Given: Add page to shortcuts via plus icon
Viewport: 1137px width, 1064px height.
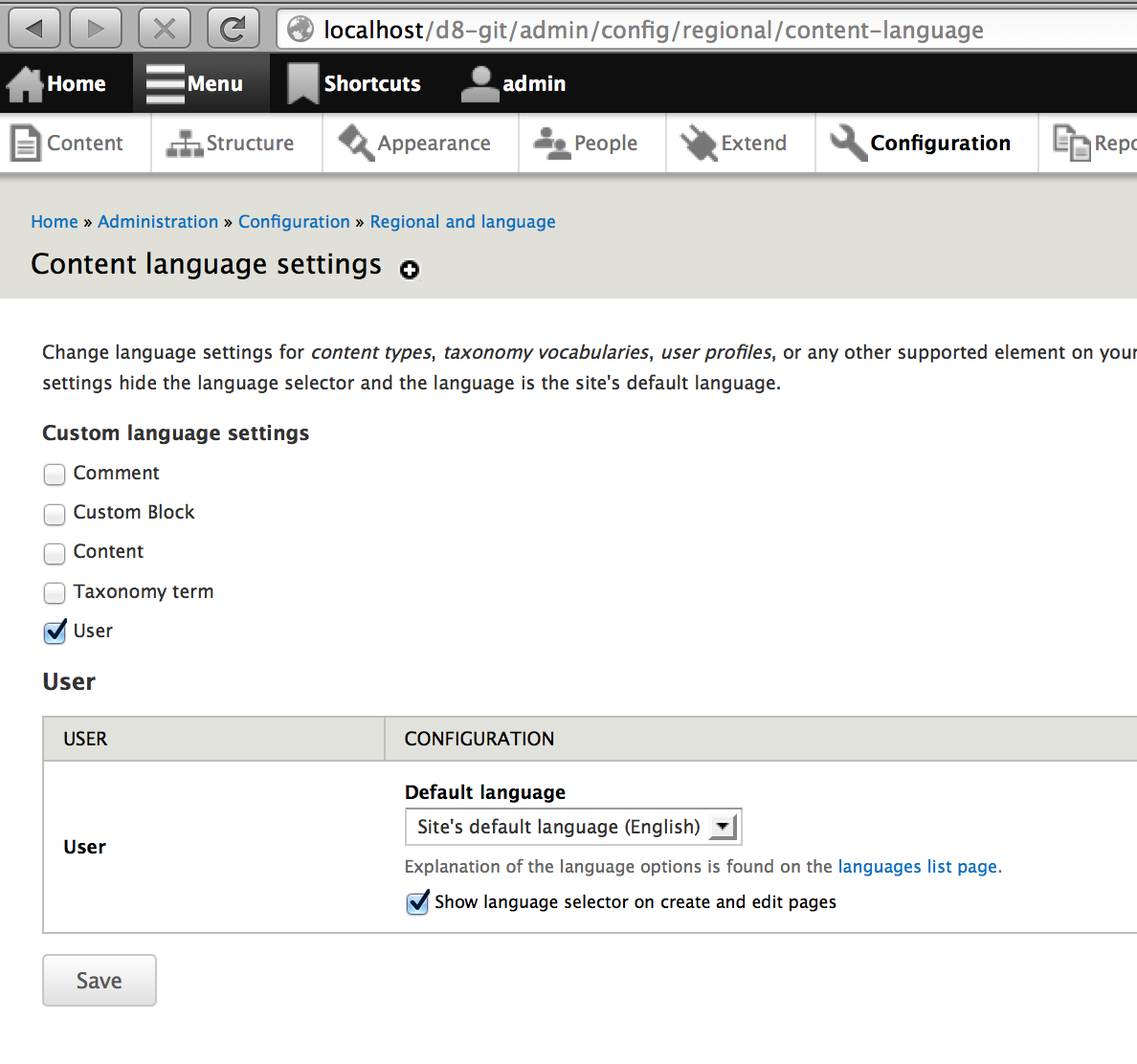Looking at the screenshot, I should point(410,270).
